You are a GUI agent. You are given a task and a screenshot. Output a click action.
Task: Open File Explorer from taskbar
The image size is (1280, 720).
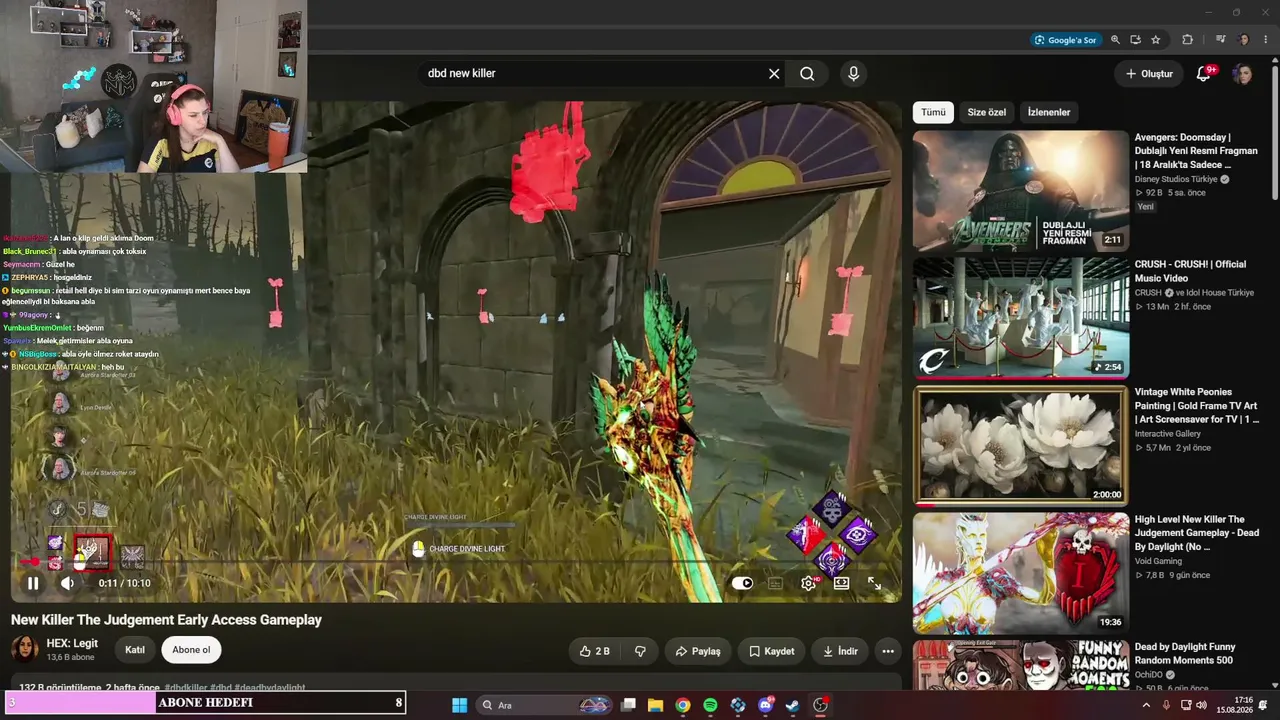pos(655,705)
